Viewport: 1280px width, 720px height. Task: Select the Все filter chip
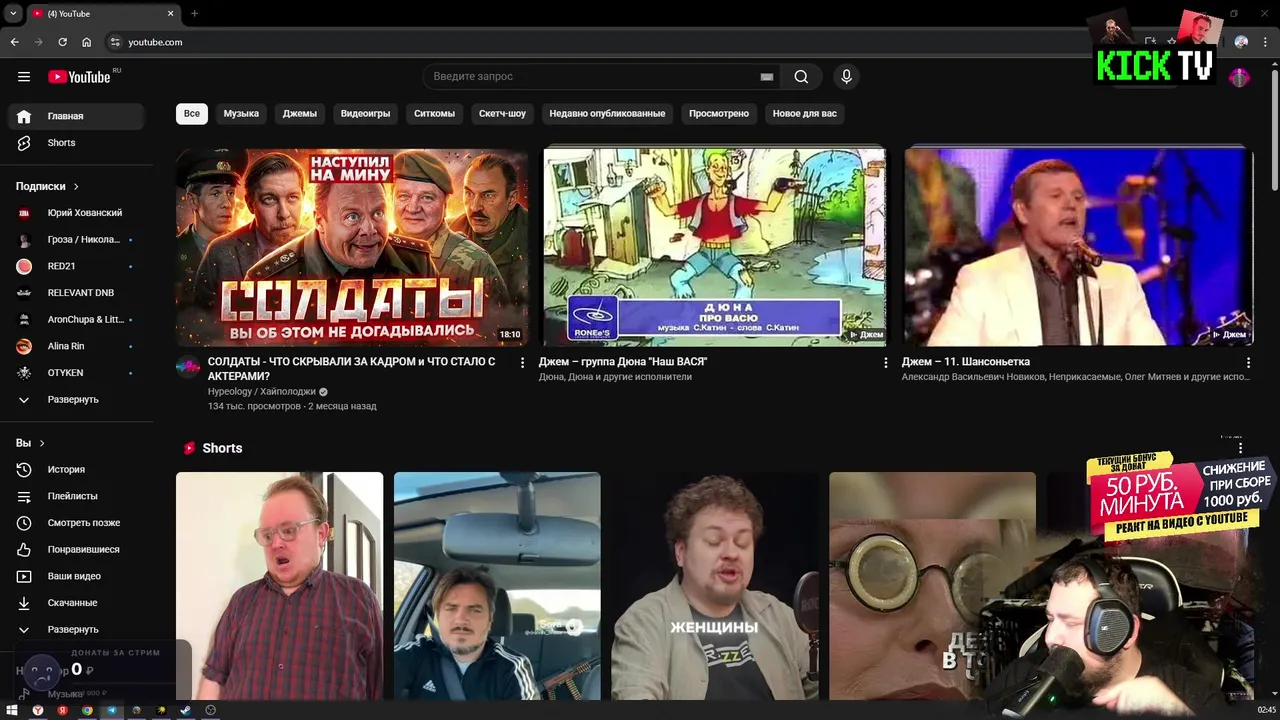(192, 113)
